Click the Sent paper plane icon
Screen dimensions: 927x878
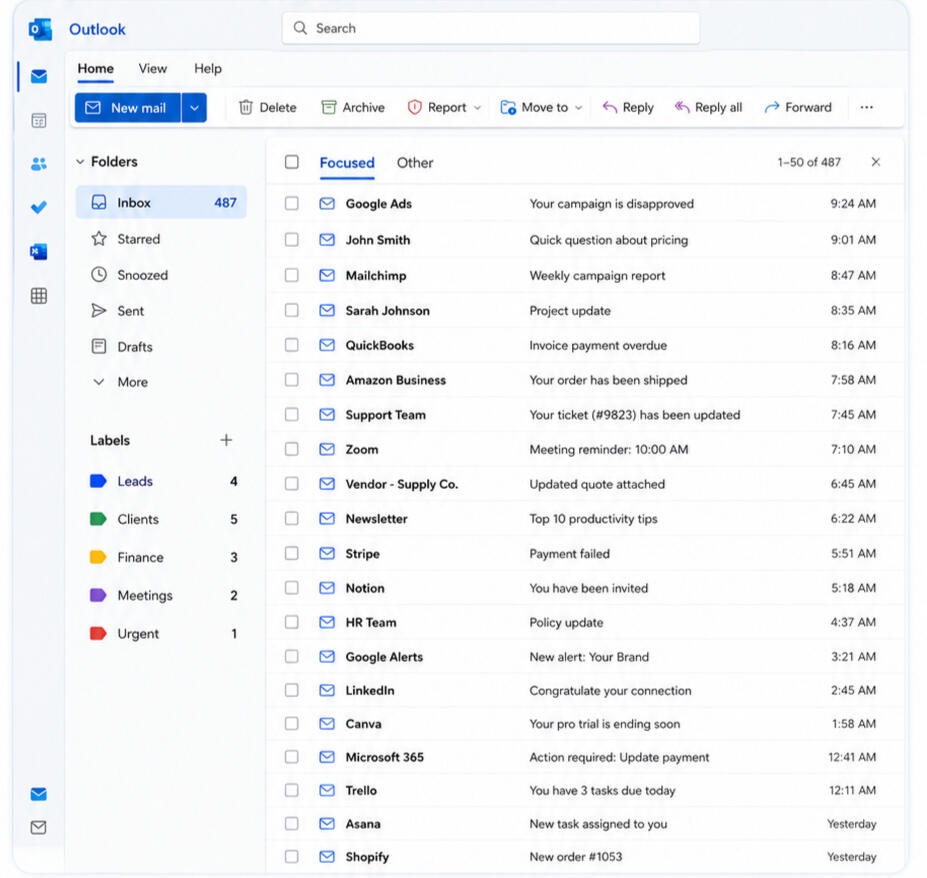coord(99,311)
